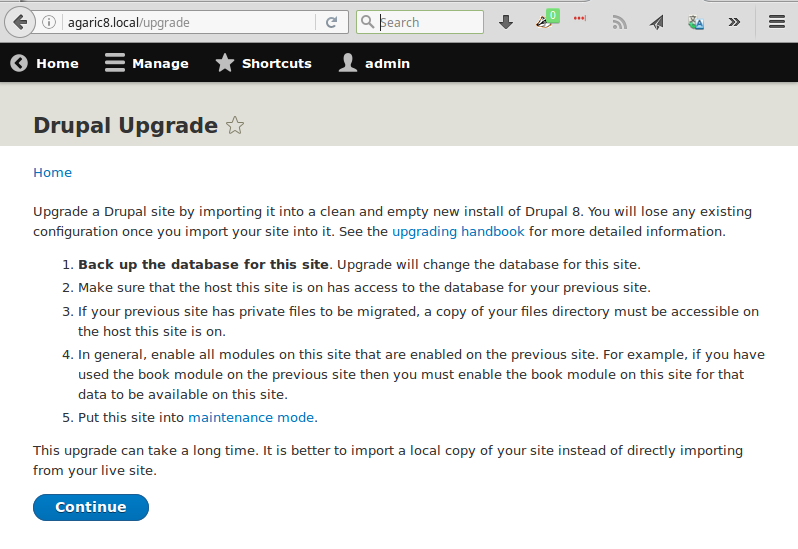Image resolution: width=798 pixels, height=549 pixels.
Task: Click the red dots extension icon
Action: click(x=580, y=20)
